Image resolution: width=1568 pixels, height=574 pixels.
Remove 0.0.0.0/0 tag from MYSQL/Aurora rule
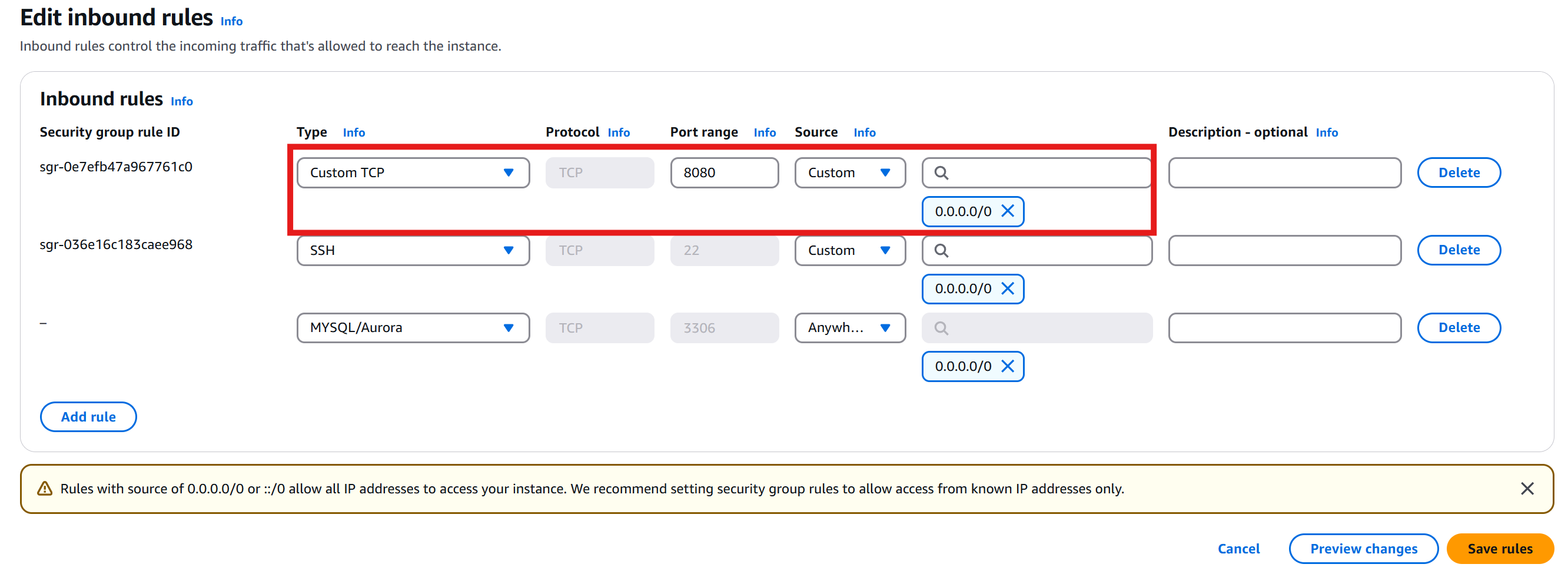click(1008, 366)
